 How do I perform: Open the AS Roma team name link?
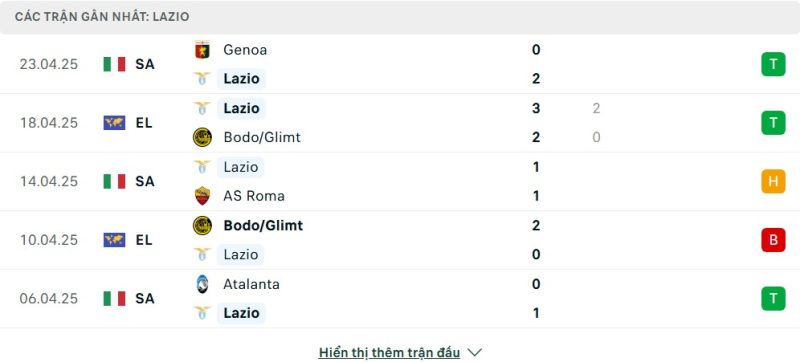pos(254,196)
